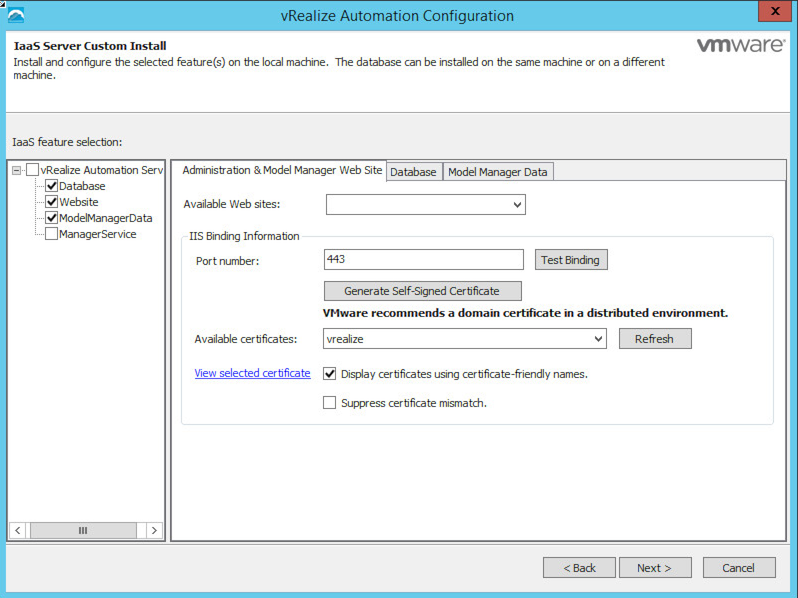The height and width of the screenshot is (598, 798).
Task: Select Administration & Model Manager Web Site tab
Action: click(x=282, y=171)
